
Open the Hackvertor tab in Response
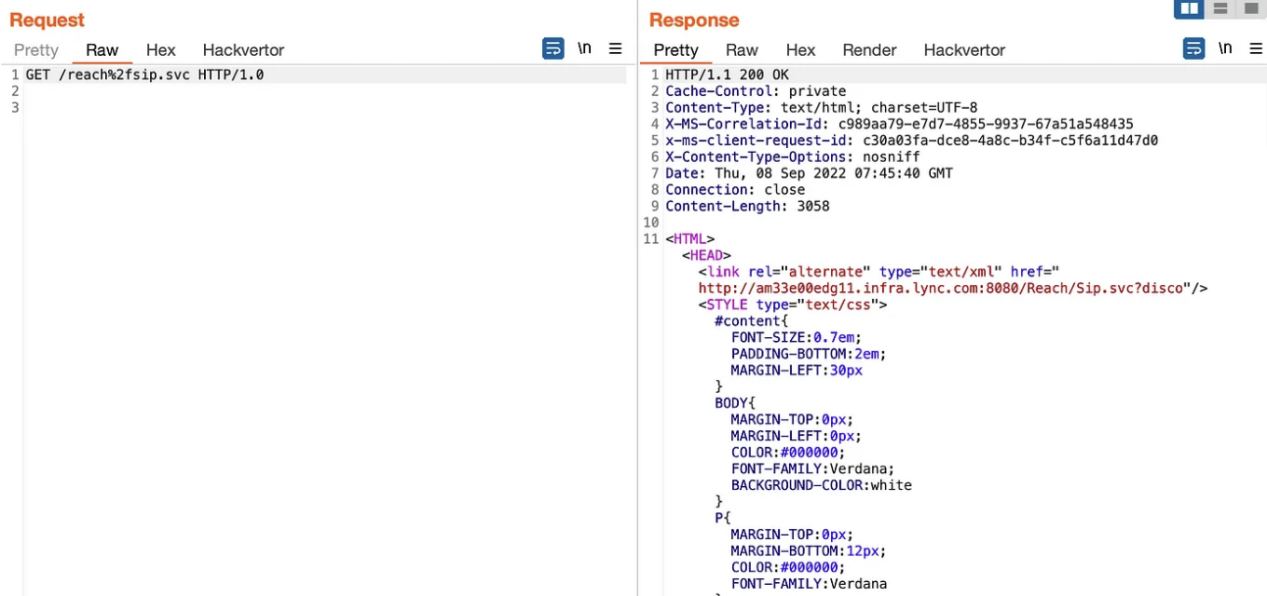pos(964,50)
